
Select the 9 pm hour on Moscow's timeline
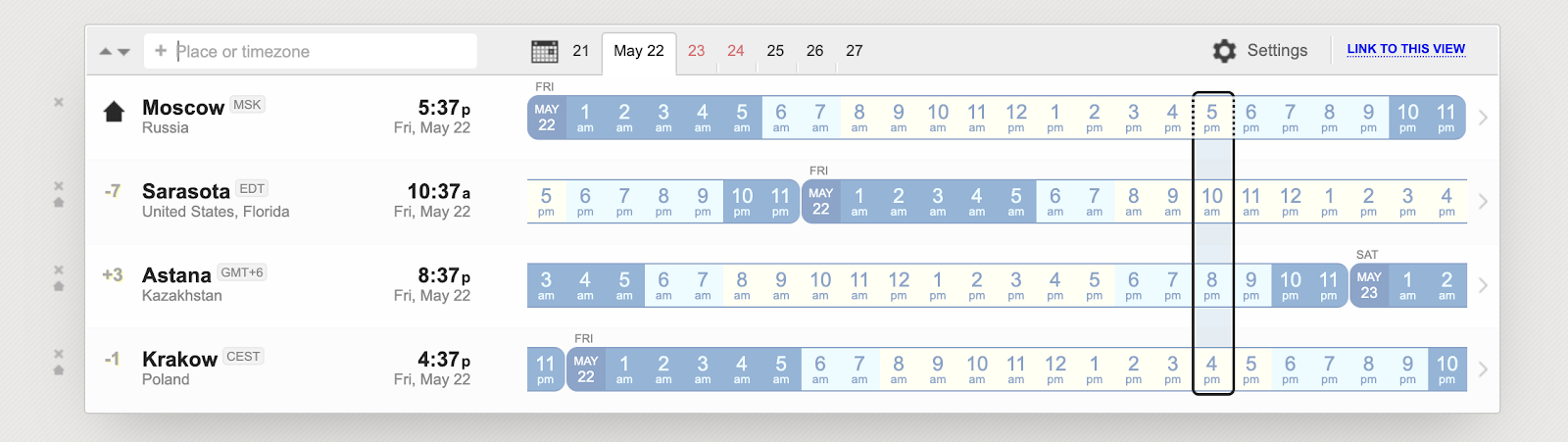click(1368, 118)
